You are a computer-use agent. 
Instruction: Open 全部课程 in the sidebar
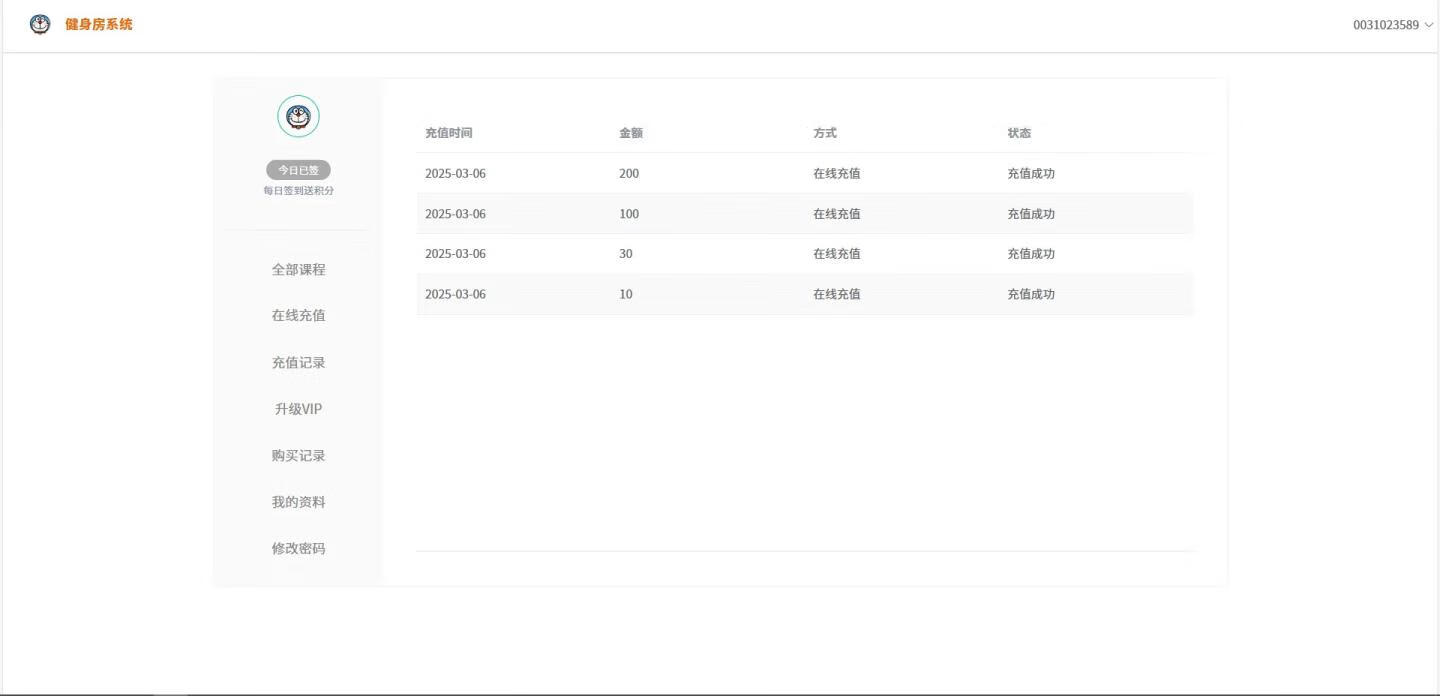298,270
